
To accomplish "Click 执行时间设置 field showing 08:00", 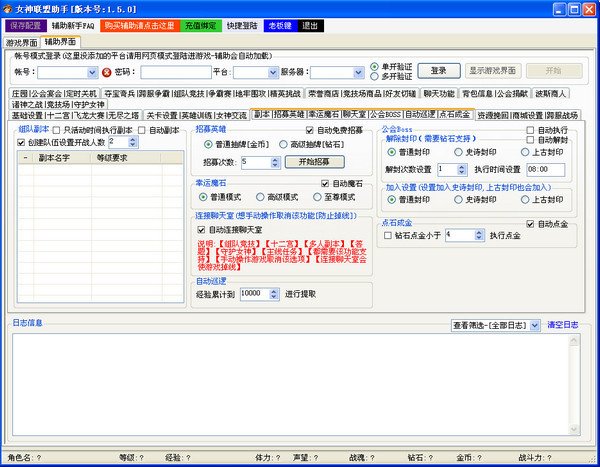I will 546,170.
